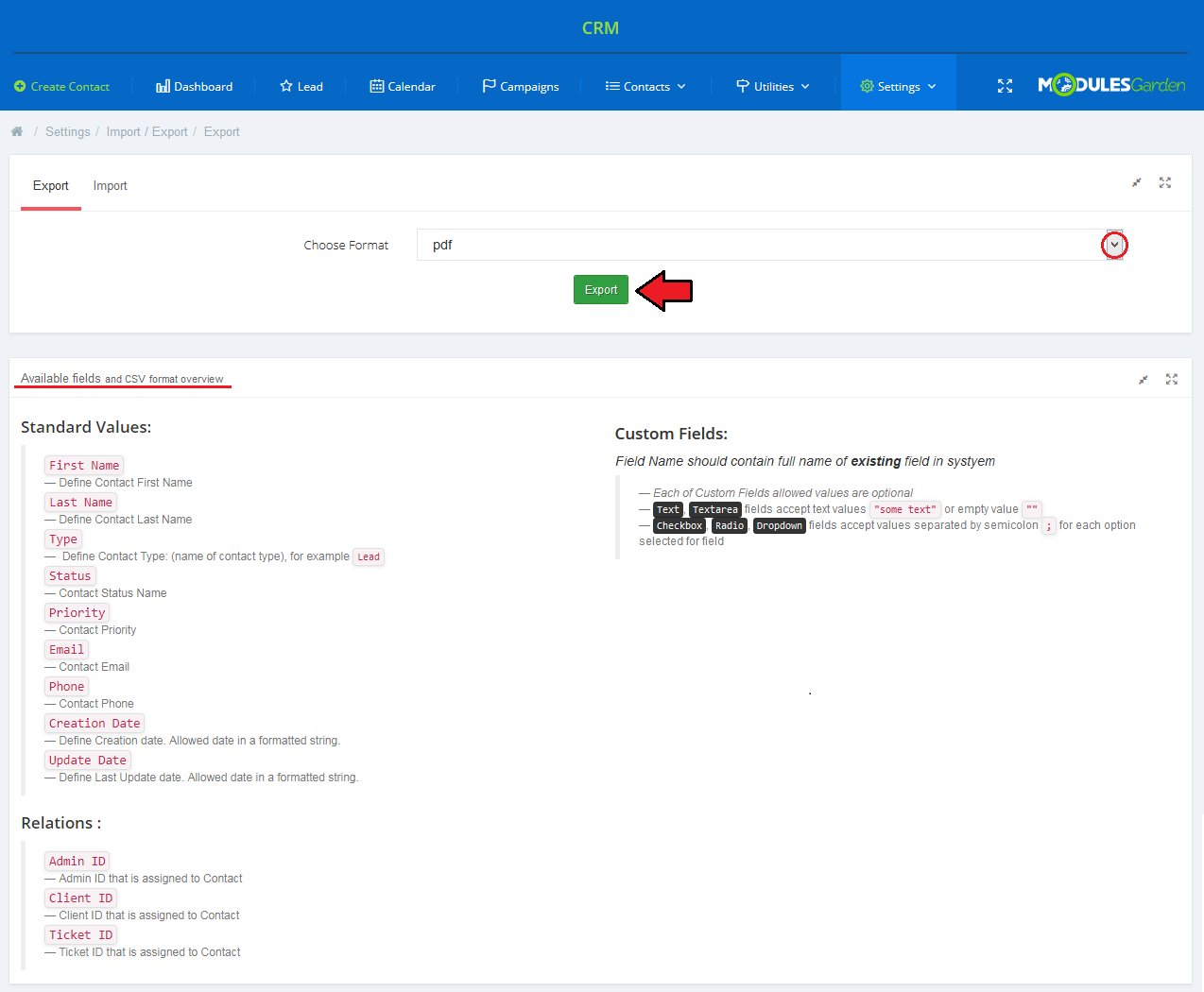
Task: Toggle fullscreen mode icon in navbar
Action: tap(1006, 86)
